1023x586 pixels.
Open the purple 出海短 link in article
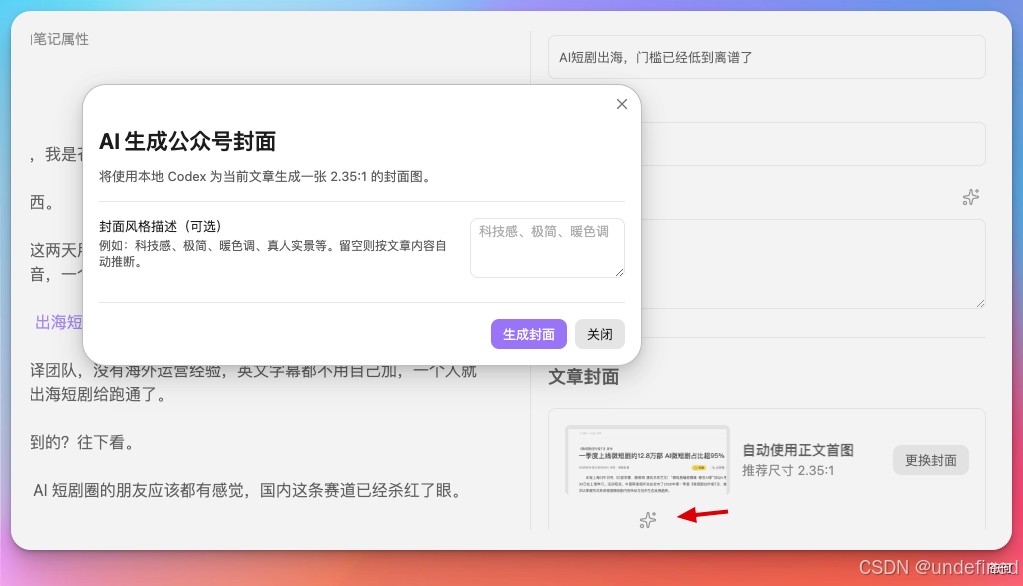(x=59, y=322)
